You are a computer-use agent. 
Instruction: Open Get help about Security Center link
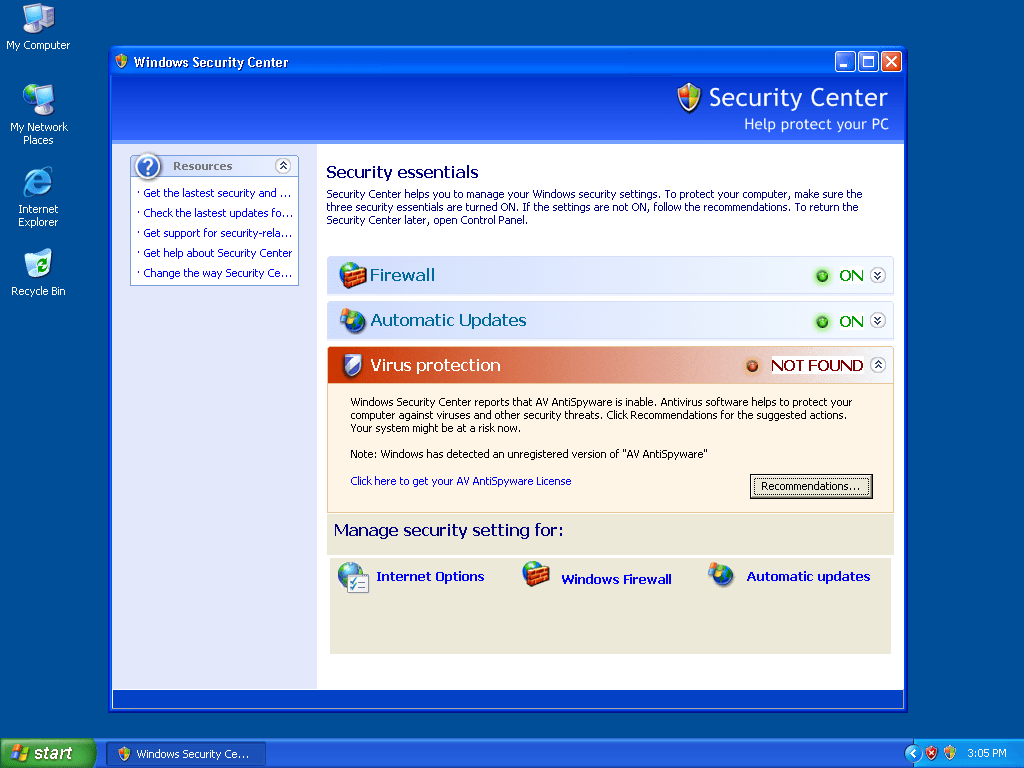[x=217, y=253]
